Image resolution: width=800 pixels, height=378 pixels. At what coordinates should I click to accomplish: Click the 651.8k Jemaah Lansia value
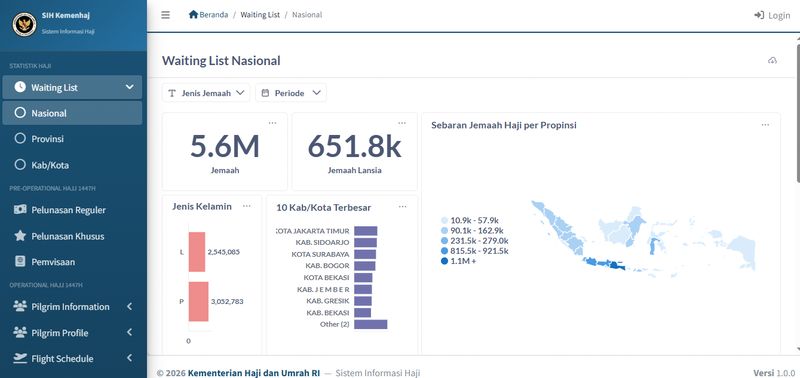tap(355, 146)
